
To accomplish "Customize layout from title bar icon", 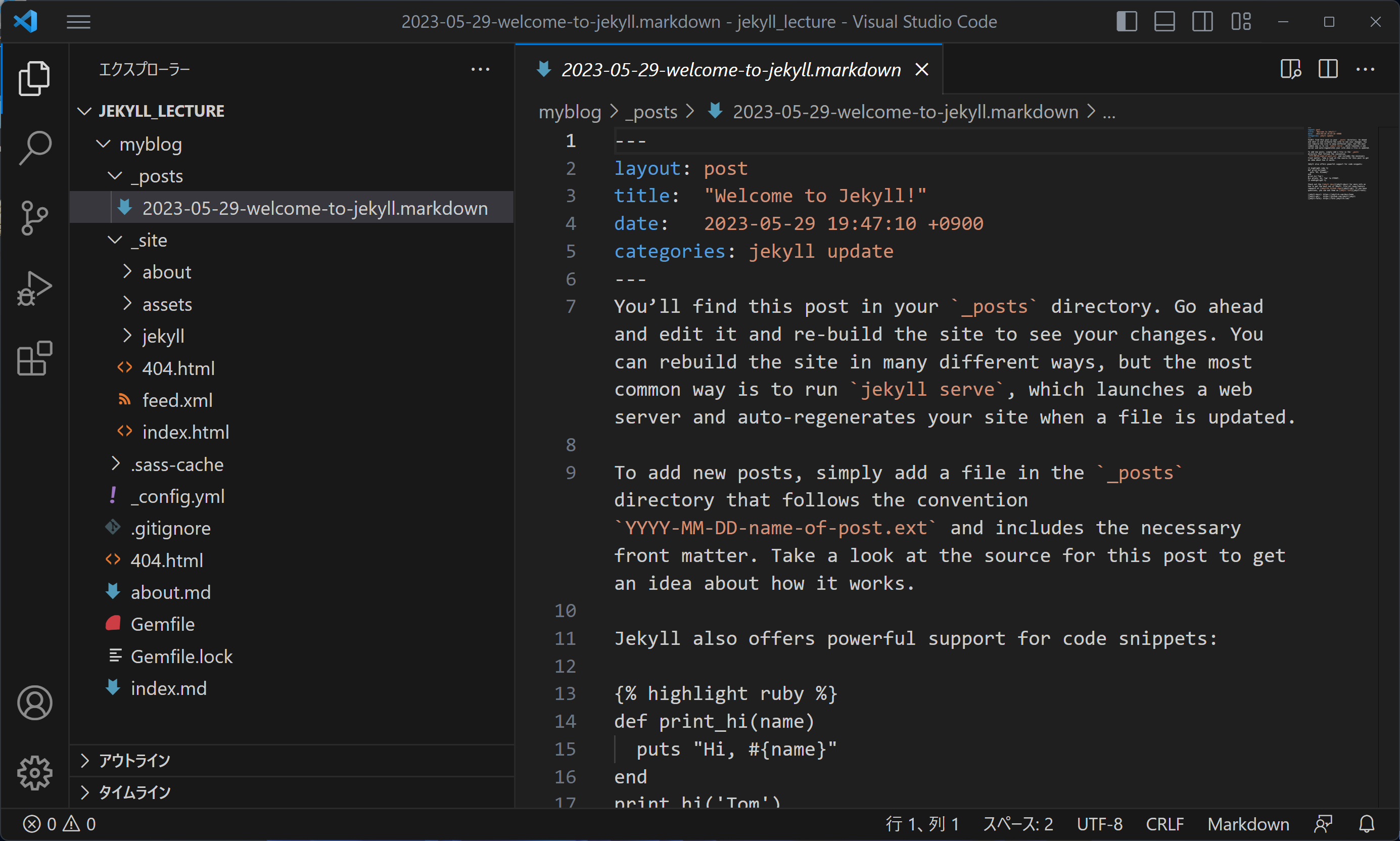I will [x=1241, y=22].
